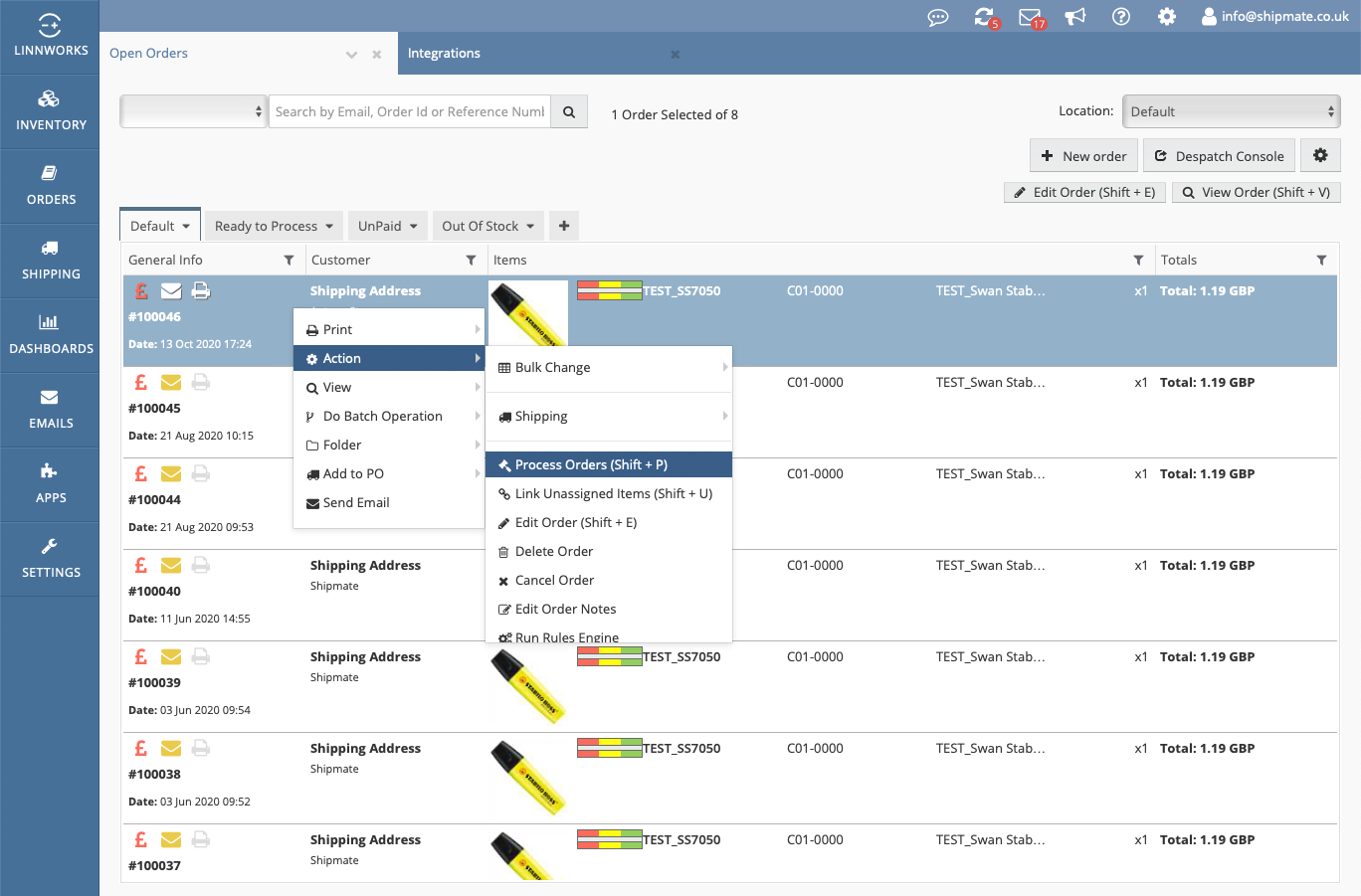Click the megaphone announcements icon
1361x896 pixels.
tap(1075, 17)
